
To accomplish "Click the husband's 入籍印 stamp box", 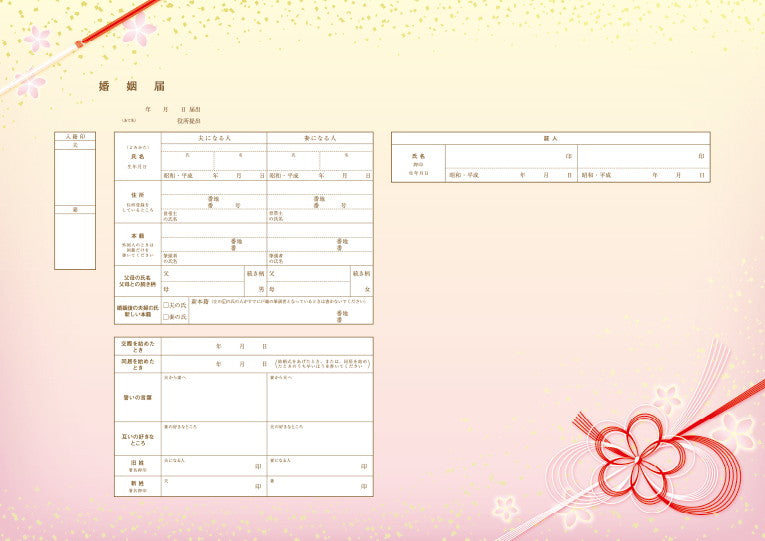I will point(75,176).
